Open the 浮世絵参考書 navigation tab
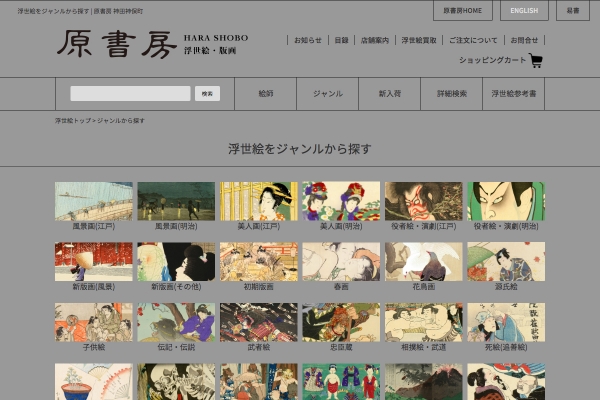The image size is (600, 400). click(514, 94)
